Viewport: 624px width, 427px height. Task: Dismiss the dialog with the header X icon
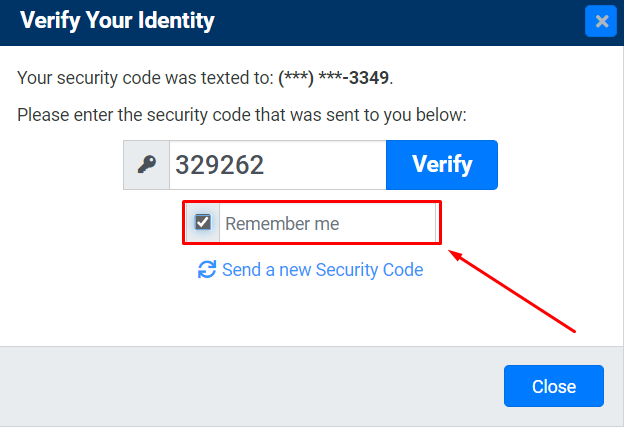coord(601,21)
